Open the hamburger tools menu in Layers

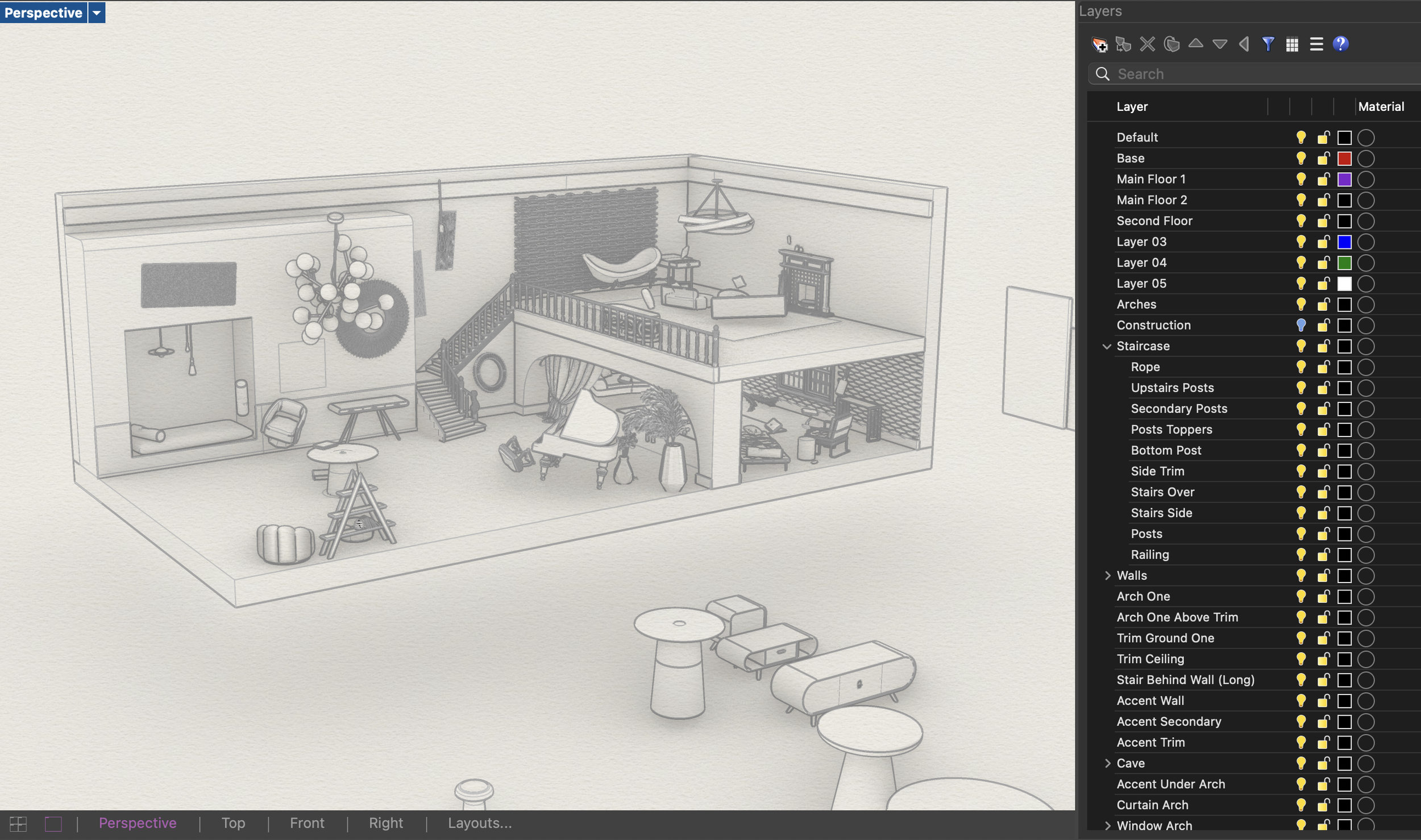(1316, 44)
